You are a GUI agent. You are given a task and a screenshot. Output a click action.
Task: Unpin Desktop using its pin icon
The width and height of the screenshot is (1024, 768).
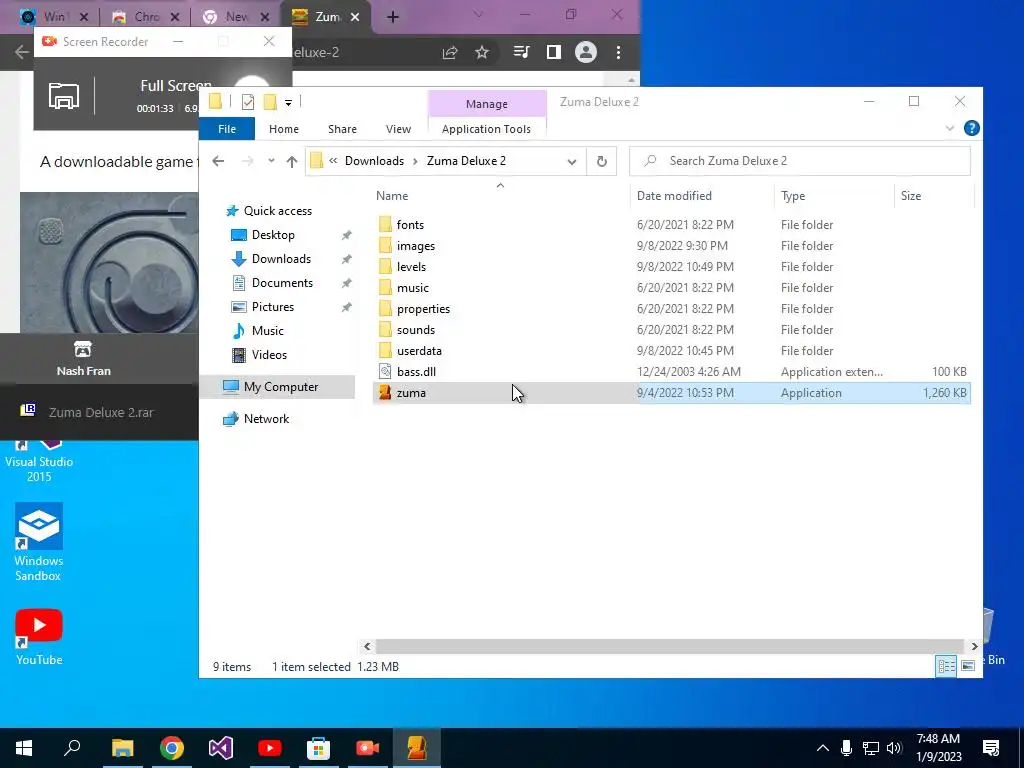tap(346, 235)
